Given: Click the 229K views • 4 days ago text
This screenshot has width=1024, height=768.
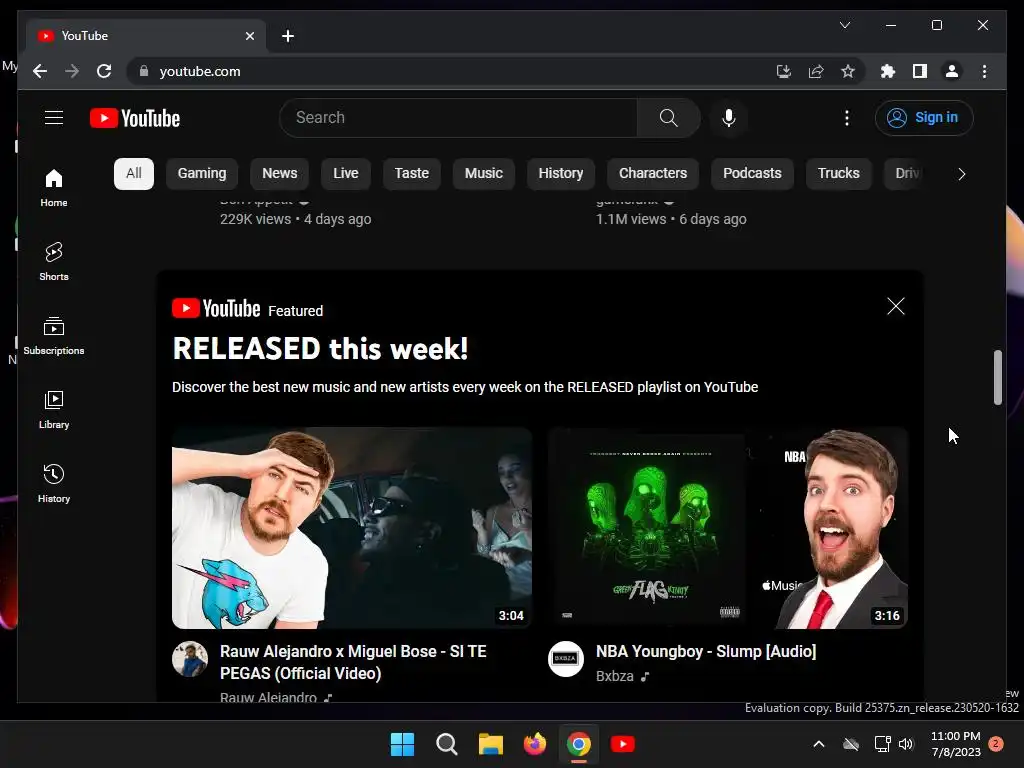Looking at the screenshot, I should [x=295, y=219].
